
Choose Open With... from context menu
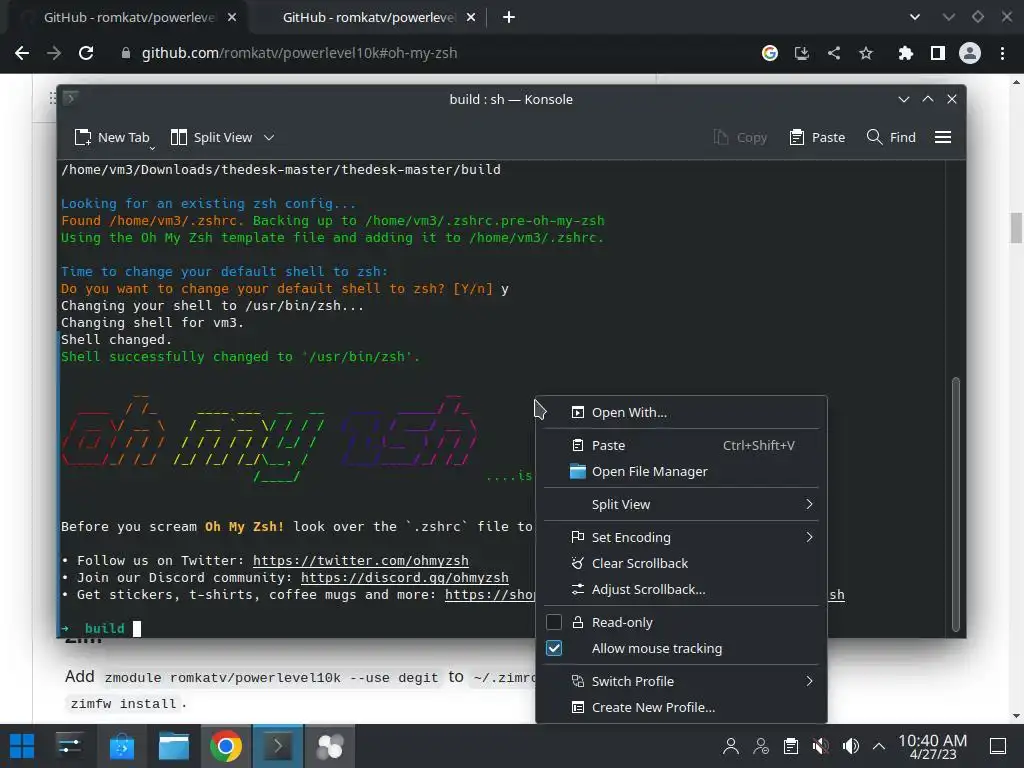pyautogui.click(x=680, y=413)
